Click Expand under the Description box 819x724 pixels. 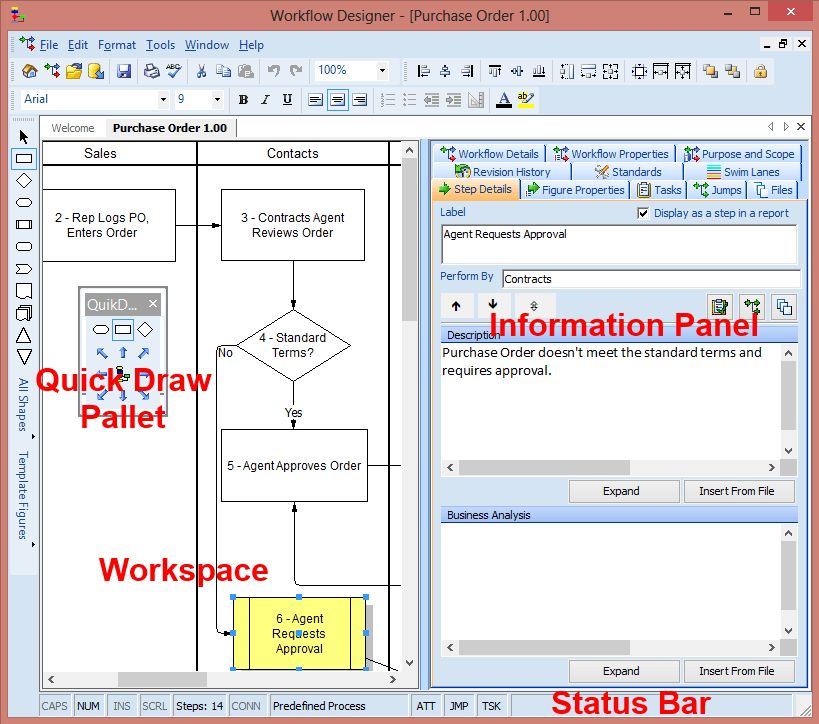click(x=623, y=491)
